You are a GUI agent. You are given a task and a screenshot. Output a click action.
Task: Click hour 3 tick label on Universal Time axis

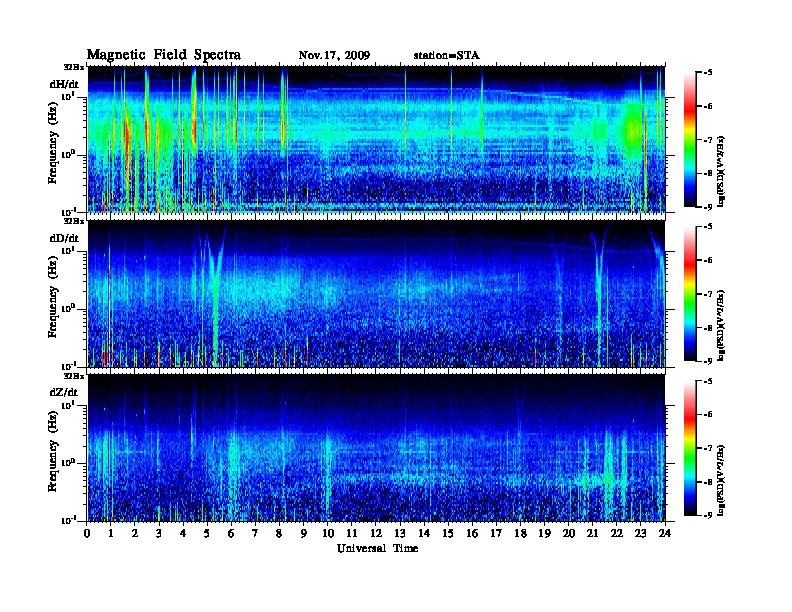click(x=159, y=534)
